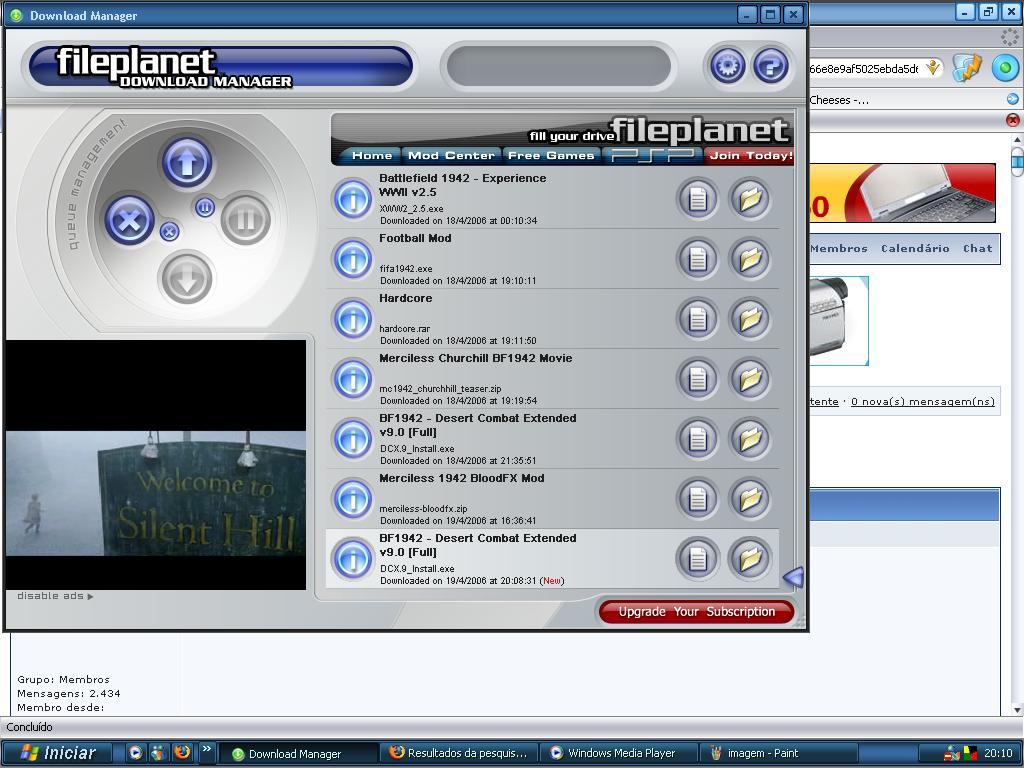Open document icon for Merciless 1942 BloodFX

coord(697,500)
